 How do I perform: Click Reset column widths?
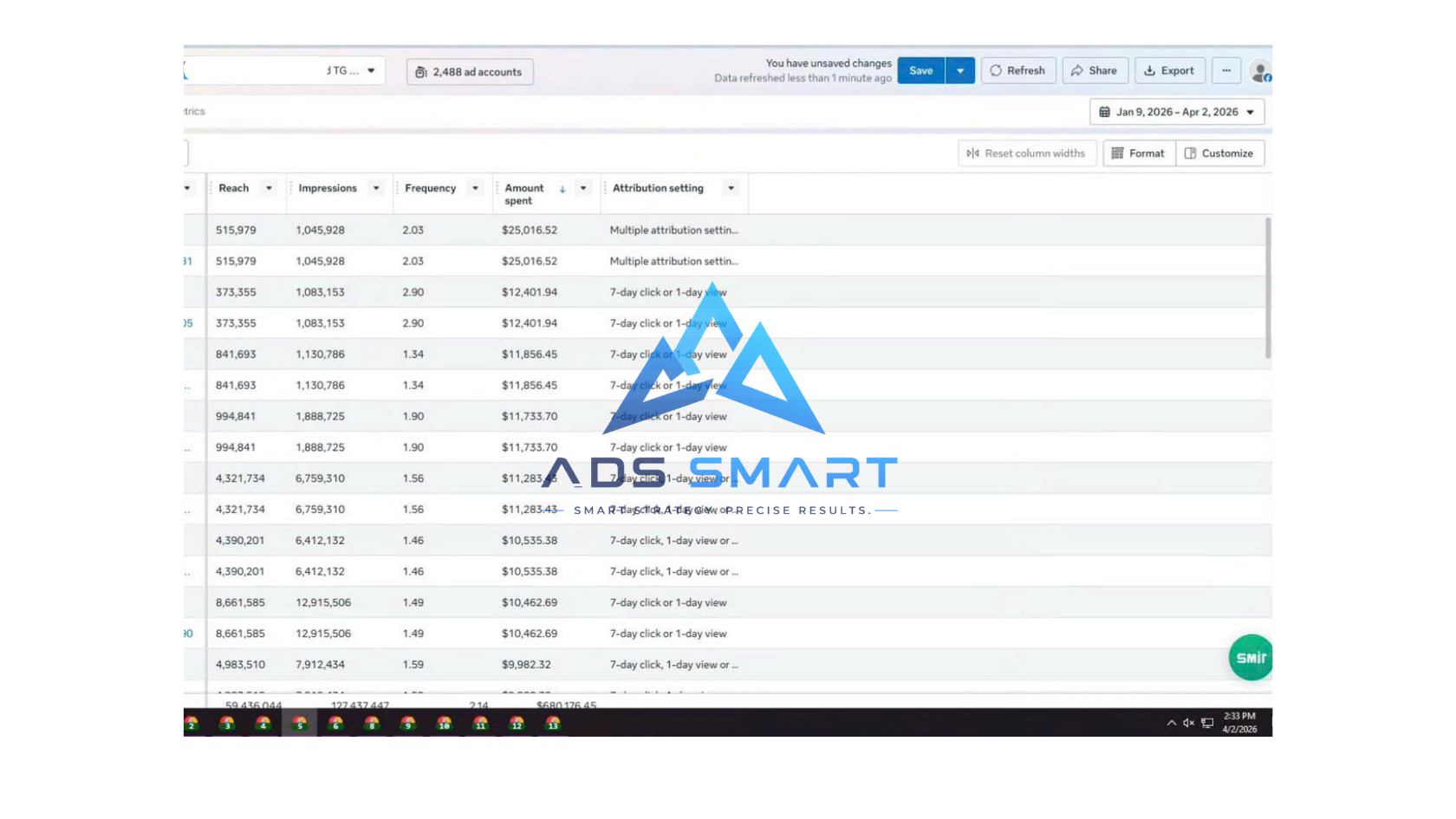[x=1027, y=153]
